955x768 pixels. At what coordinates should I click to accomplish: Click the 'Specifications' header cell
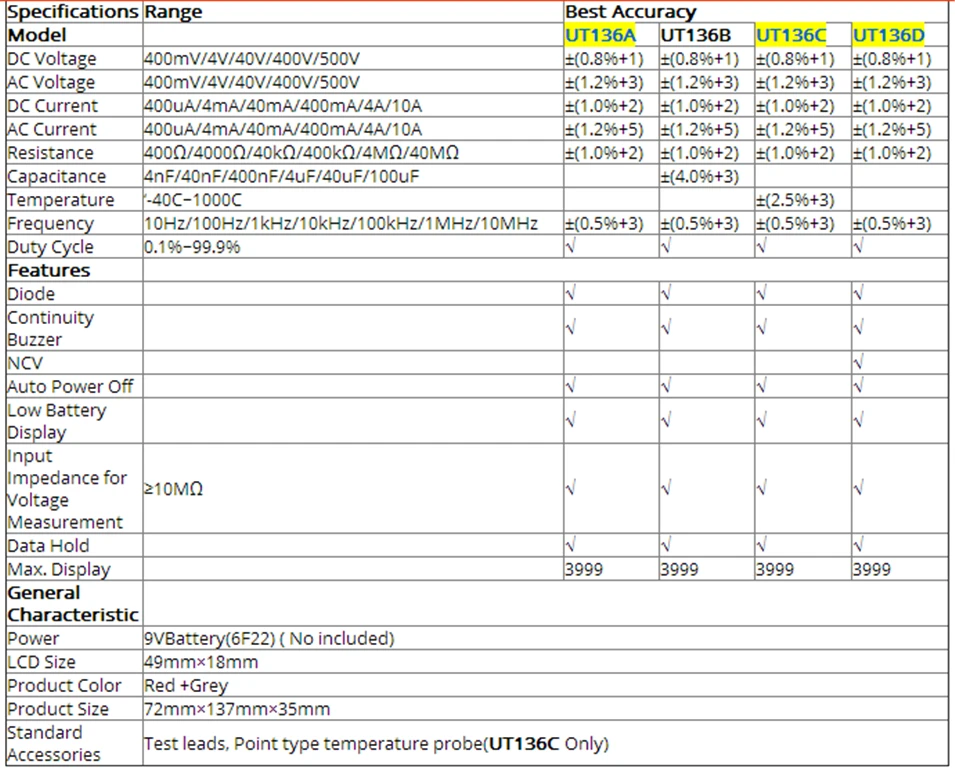pos(73,12)
